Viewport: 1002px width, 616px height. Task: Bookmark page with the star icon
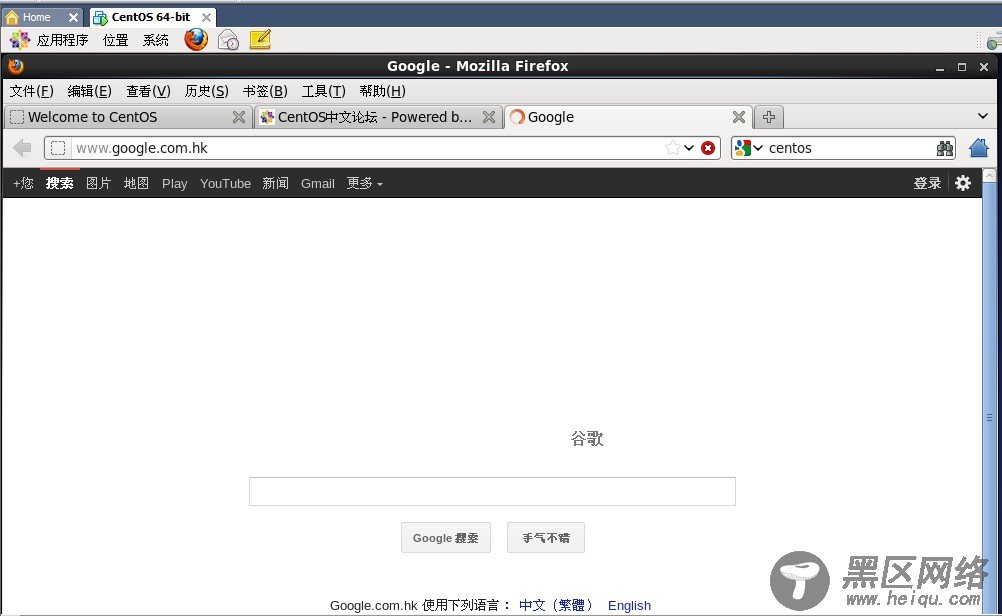tap(672, 148)
